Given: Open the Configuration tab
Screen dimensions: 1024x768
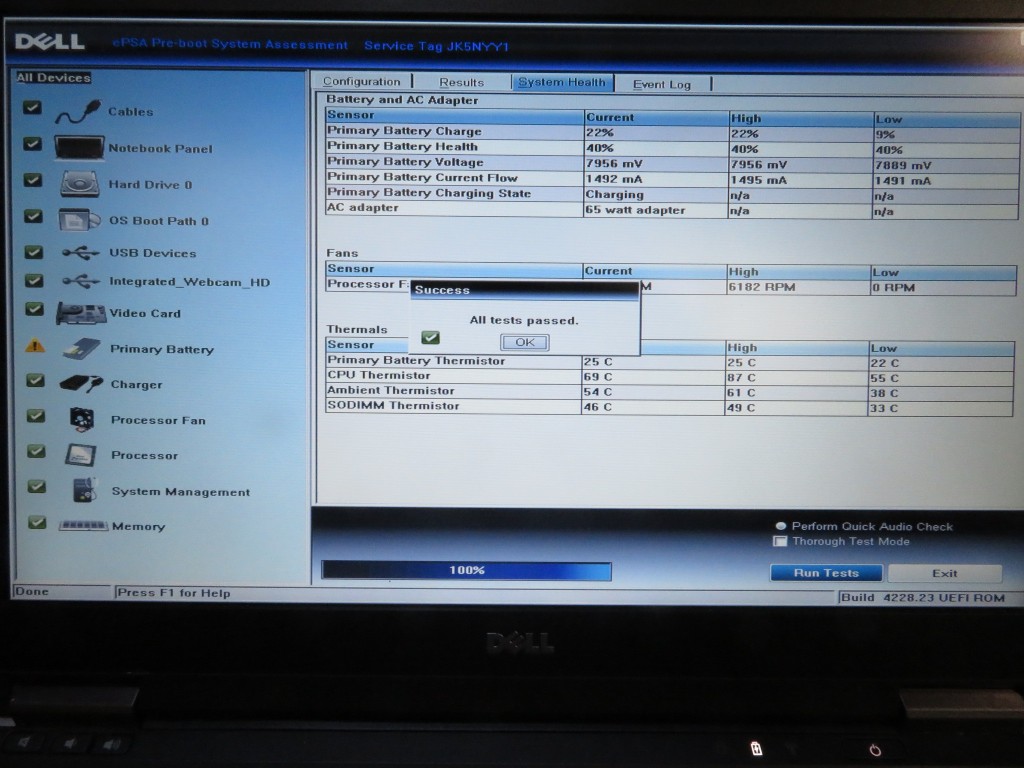Looking at the screenshot, I should coord(362,81).
